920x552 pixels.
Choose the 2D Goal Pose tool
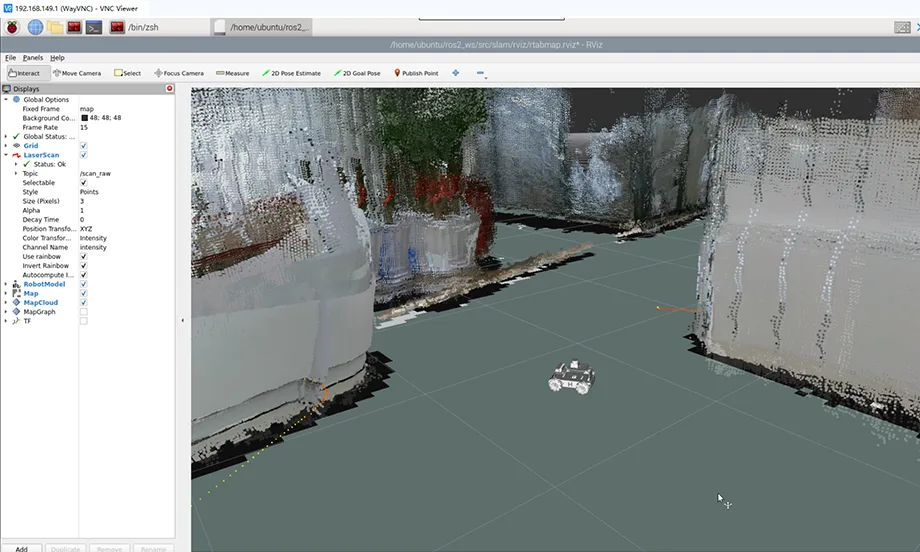[x=357, y=73]
